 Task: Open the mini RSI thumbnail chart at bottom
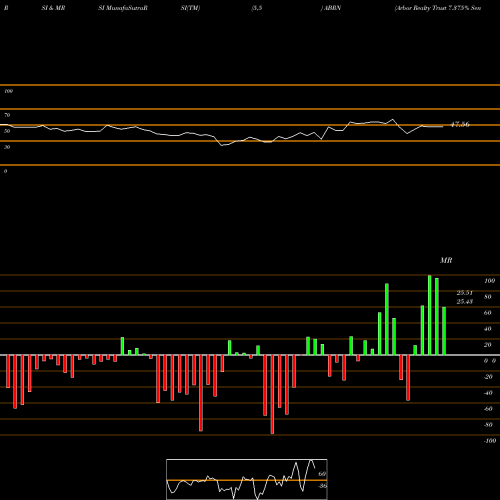(247, 479)
